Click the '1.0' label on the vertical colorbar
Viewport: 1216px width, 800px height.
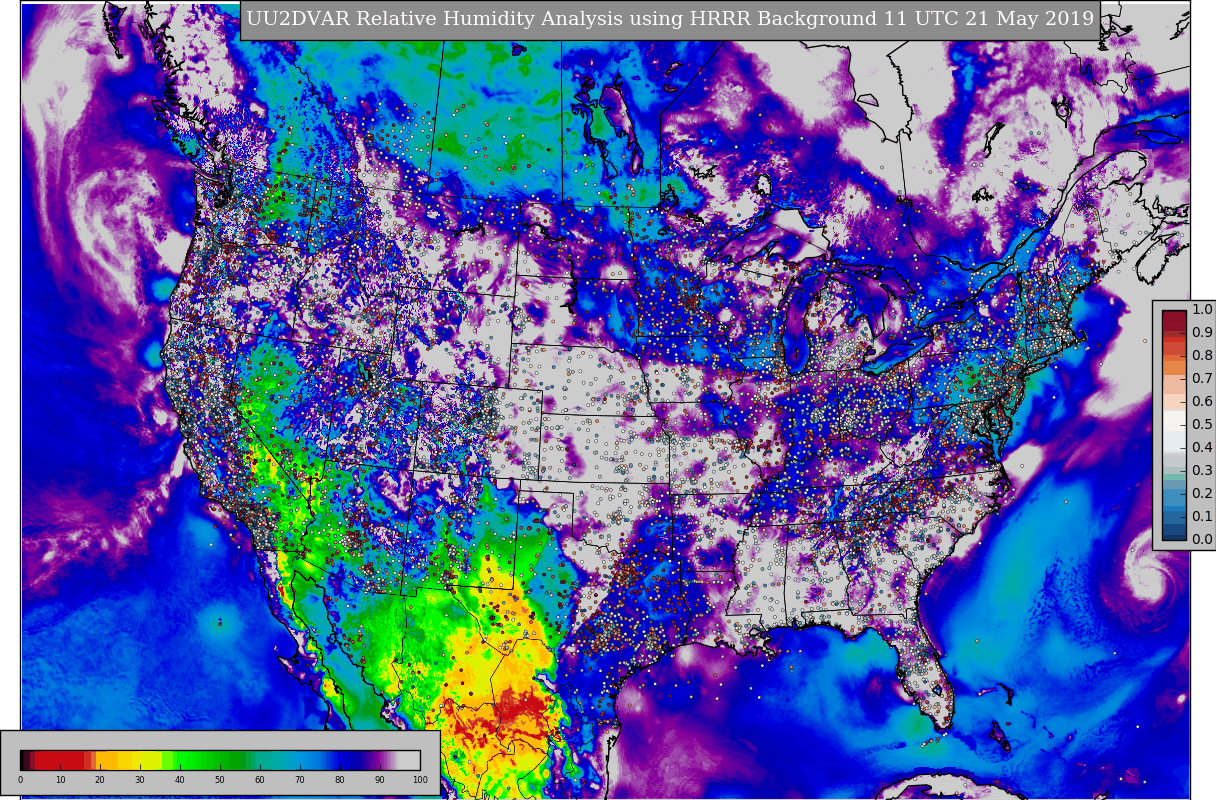point(1202,309)
